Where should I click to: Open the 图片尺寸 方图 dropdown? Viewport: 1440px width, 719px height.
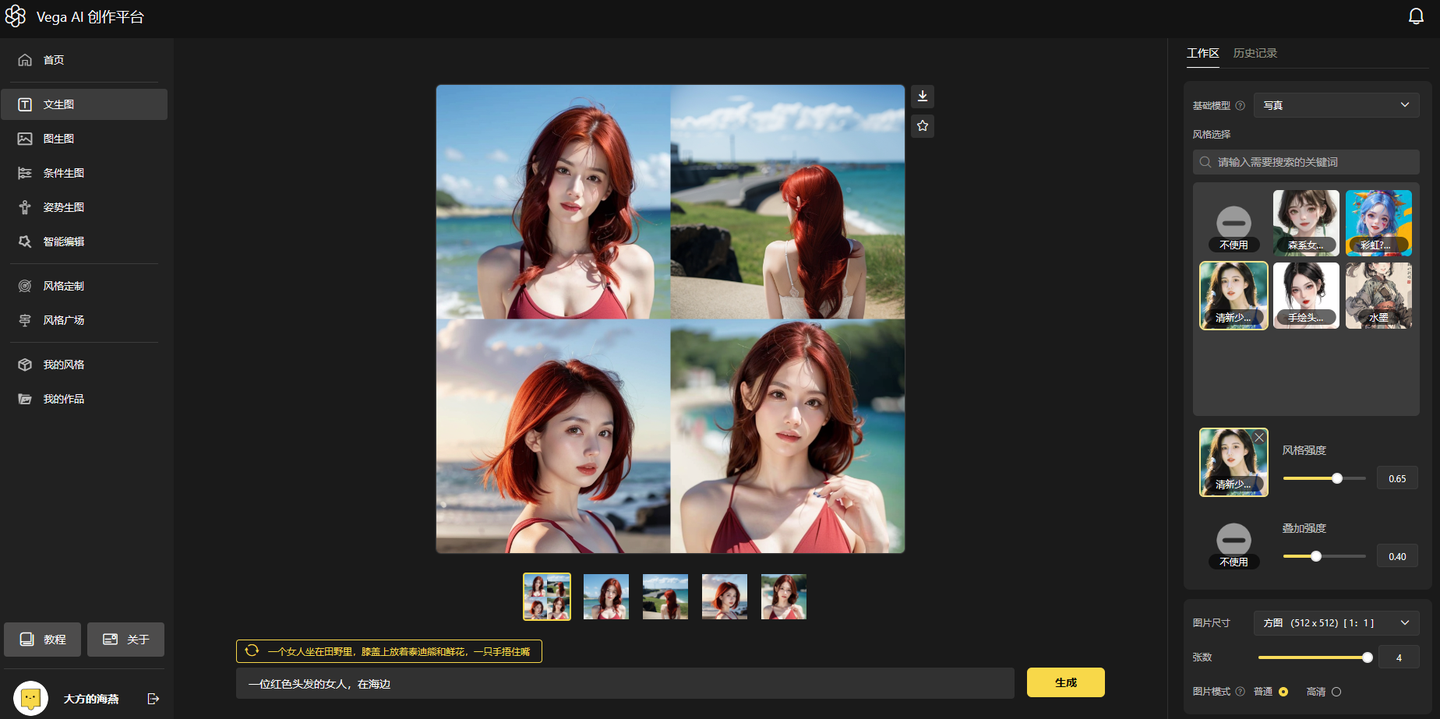1336,623
